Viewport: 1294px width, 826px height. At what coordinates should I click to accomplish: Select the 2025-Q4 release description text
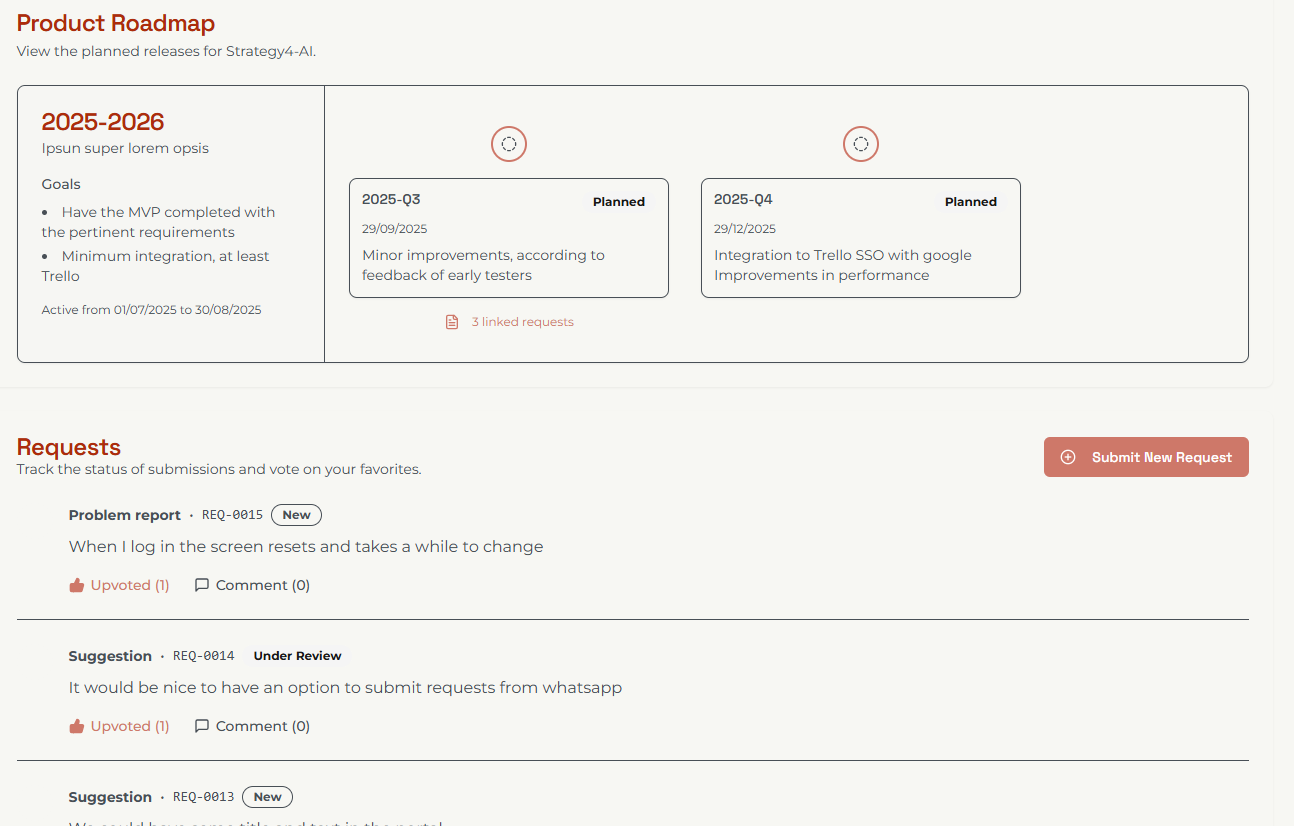point(842,265)
